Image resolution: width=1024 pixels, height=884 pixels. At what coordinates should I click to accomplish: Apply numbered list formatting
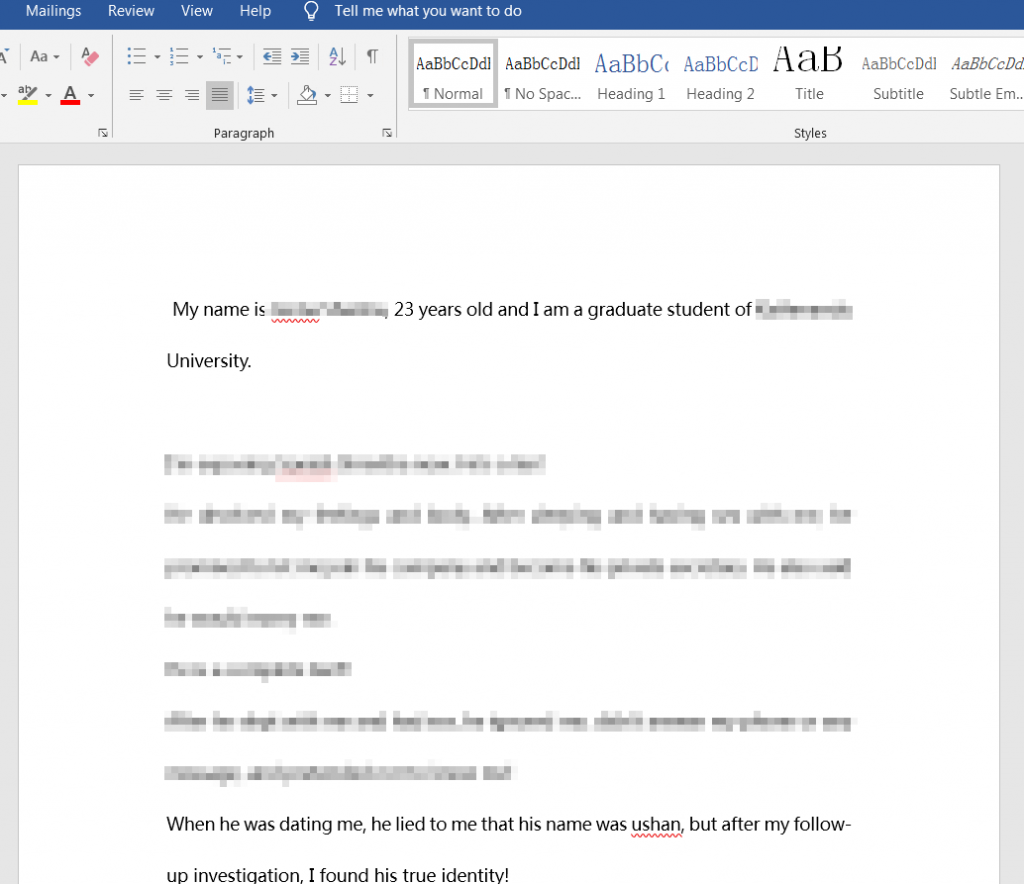pyautogui.click(x=179, y=57)
